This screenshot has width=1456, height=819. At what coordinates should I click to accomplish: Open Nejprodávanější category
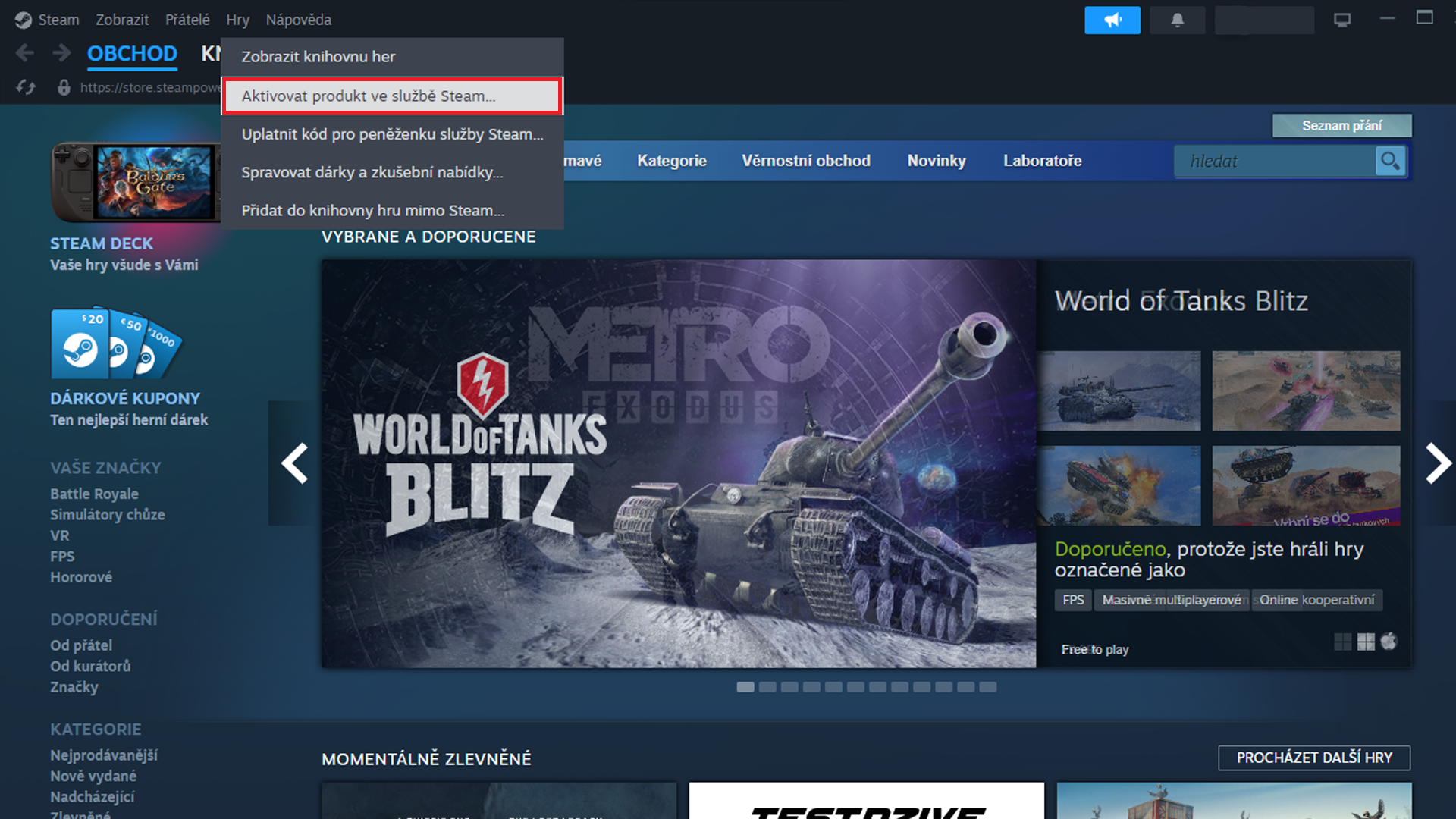[x=104, y=755]
